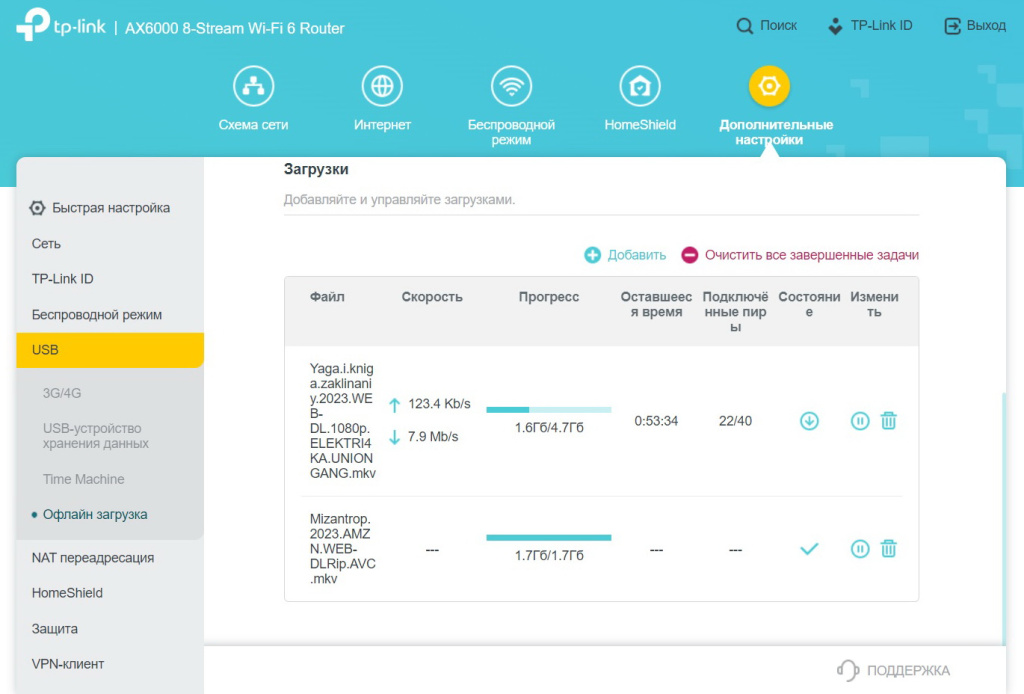This screenshot has height=694, width=1024.
Task: Click progress value 1.6Гб/4.7Гб
Action: 549,428
